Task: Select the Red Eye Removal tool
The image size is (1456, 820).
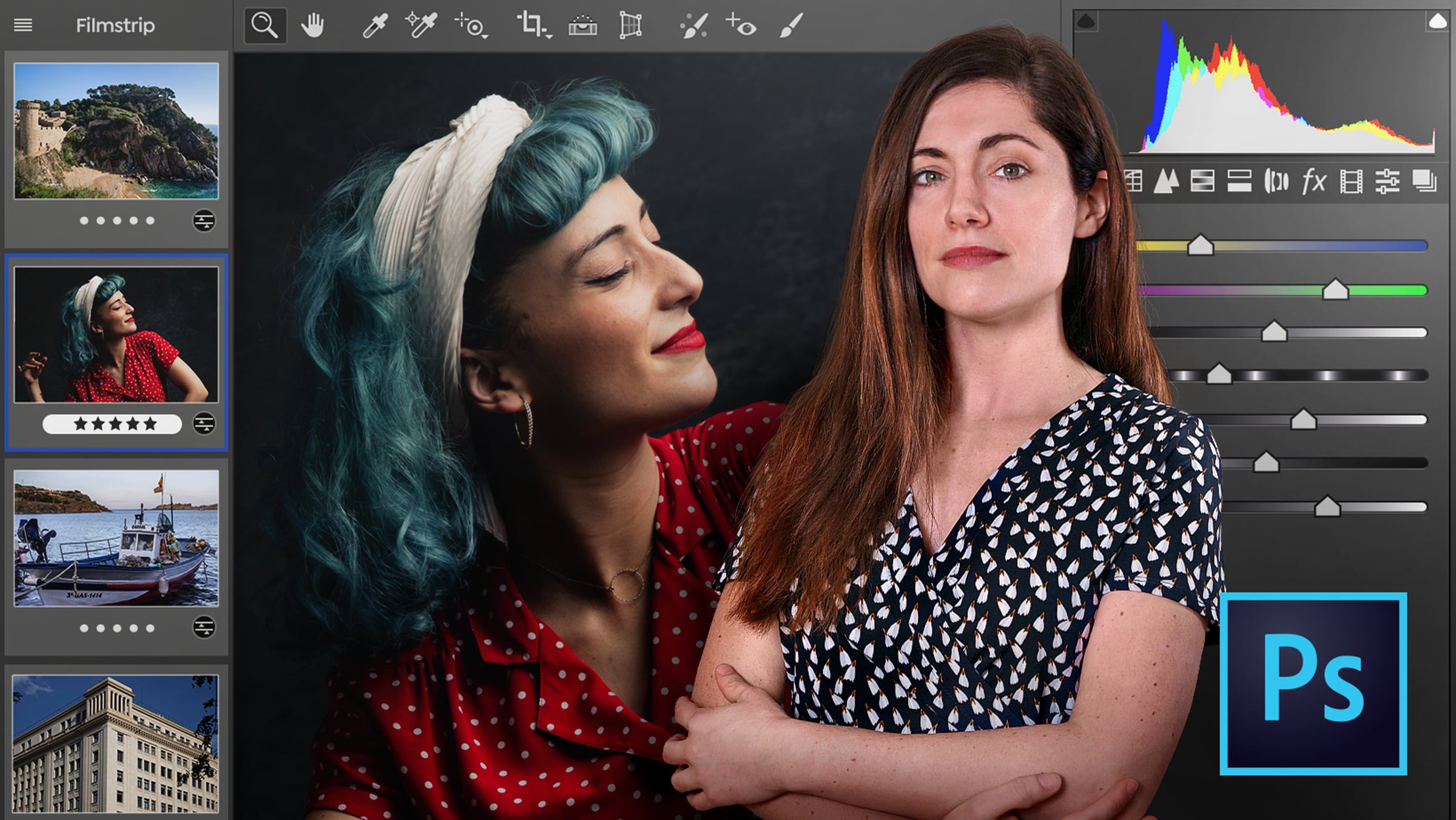Action: (741, 26)
